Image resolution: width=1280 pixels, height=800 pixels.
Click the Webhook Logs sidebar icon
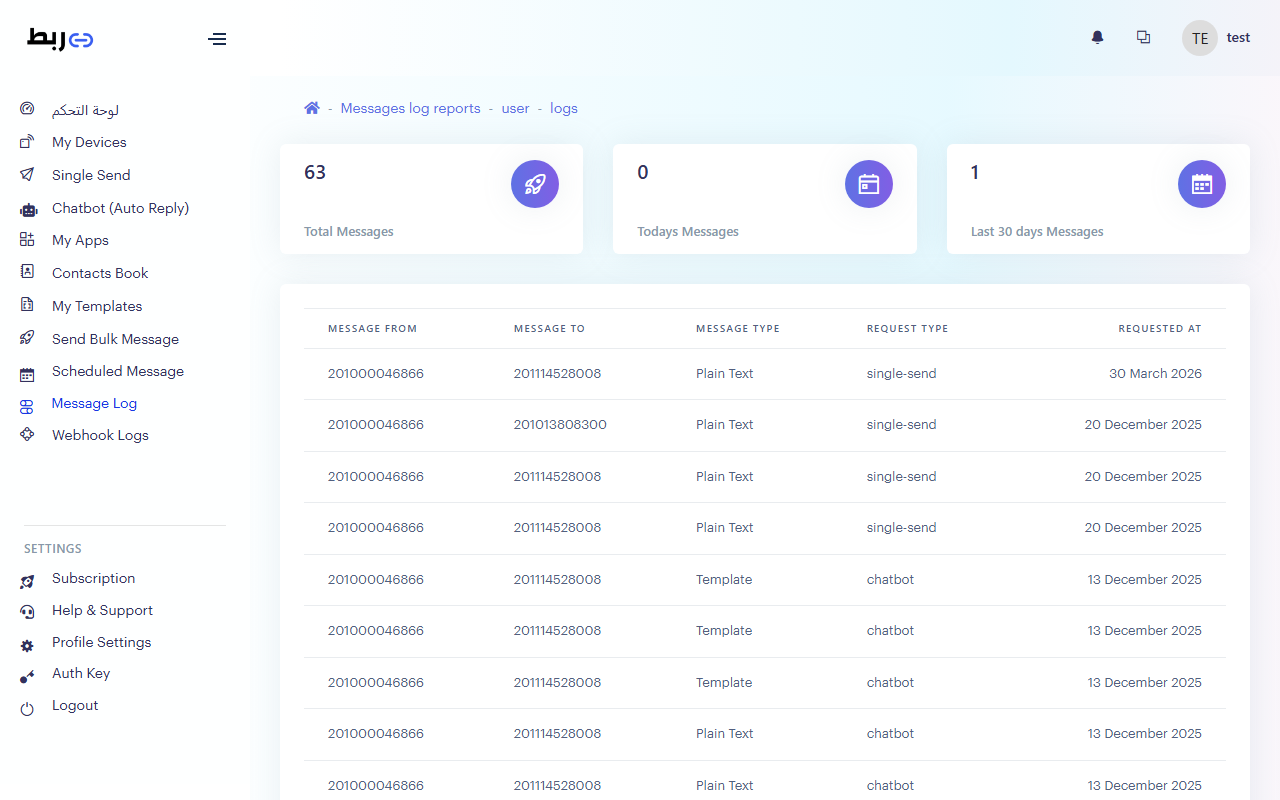pyautogui.click(x=28, y=435)
